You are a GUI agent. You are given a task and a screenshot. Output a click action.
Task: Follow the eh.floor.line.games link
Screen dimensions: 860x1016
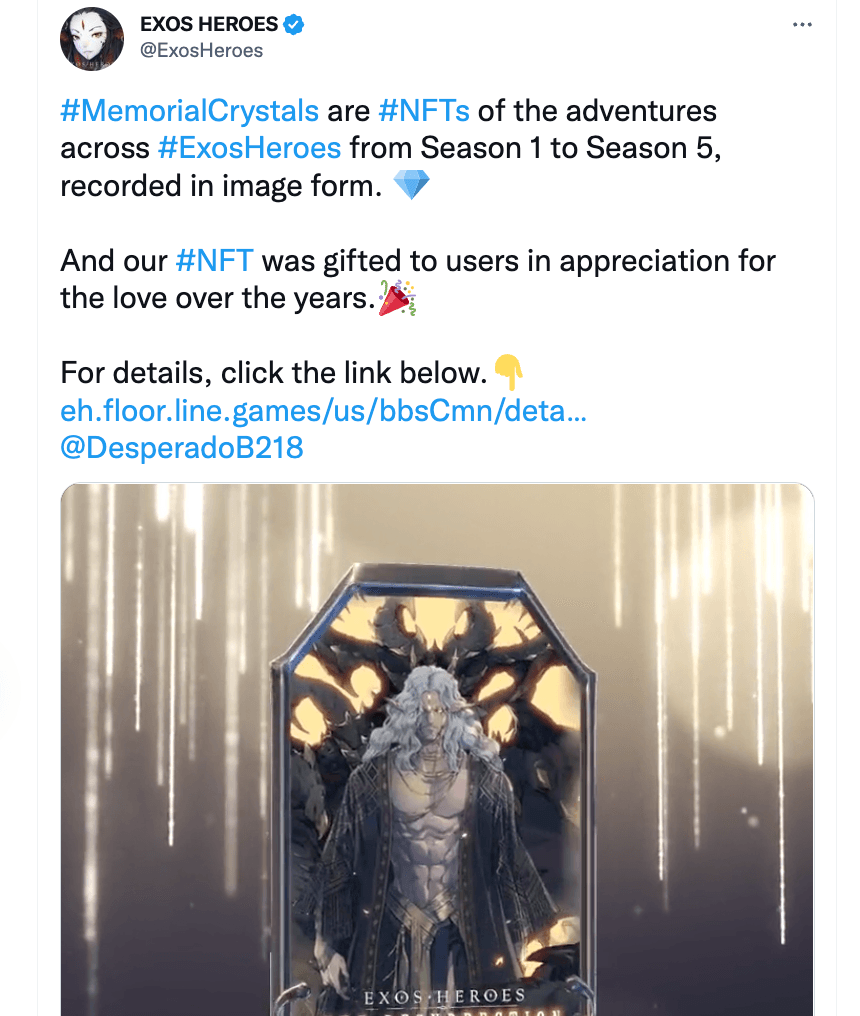[323, 411]
